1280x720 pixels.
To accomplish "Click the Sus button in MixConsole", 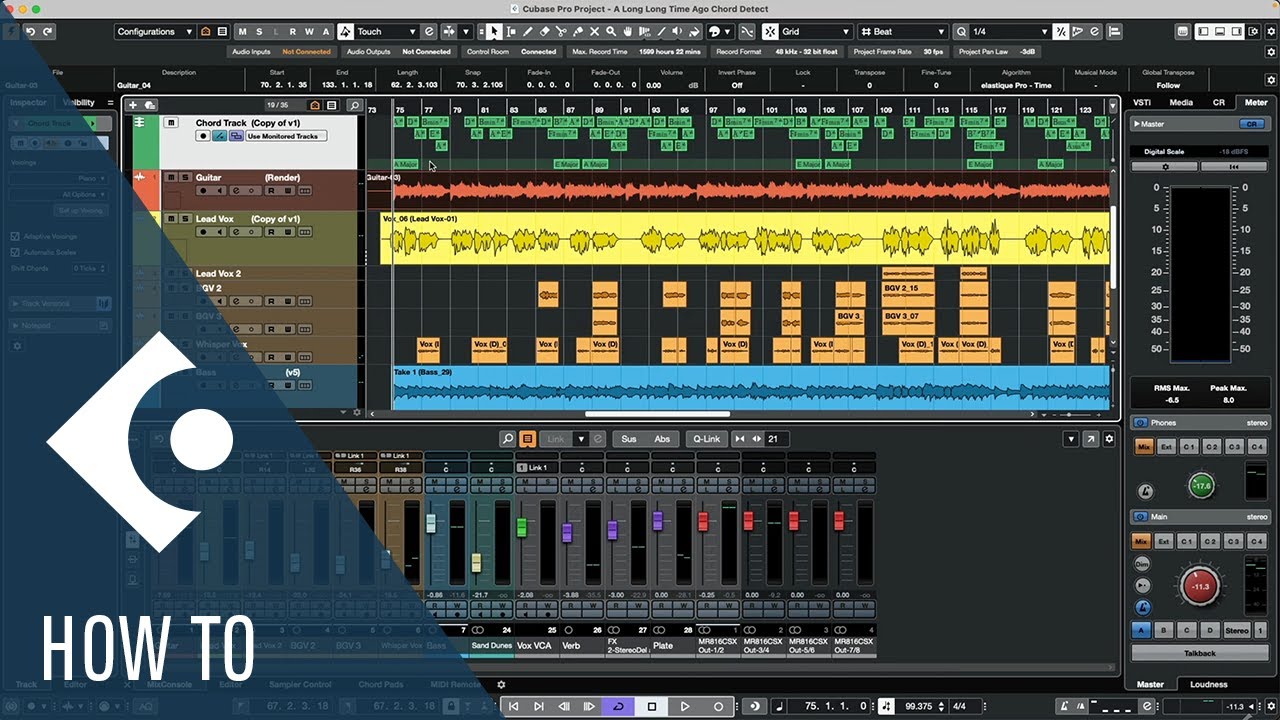I will pos(628,439).
